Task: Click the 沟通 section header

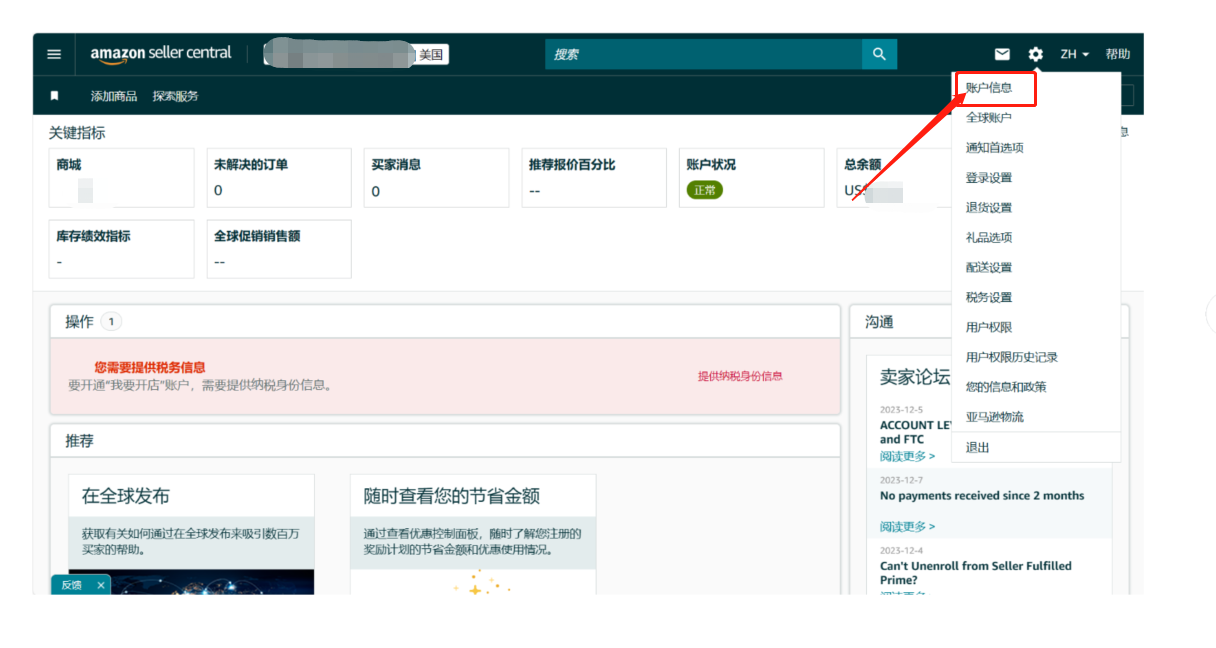Action: pyautogui.click(x=879, y=322)
